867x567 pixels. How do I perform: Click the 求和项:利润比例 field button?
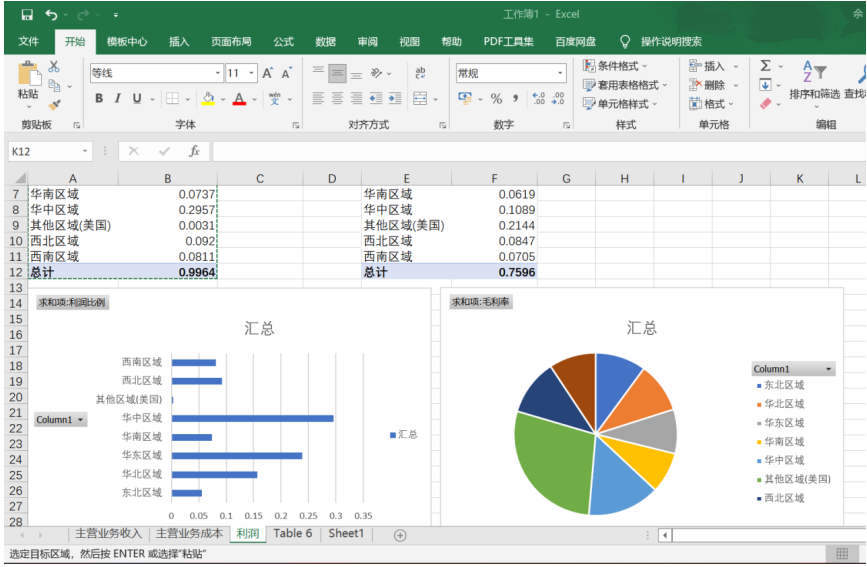(x=71, y=302)
